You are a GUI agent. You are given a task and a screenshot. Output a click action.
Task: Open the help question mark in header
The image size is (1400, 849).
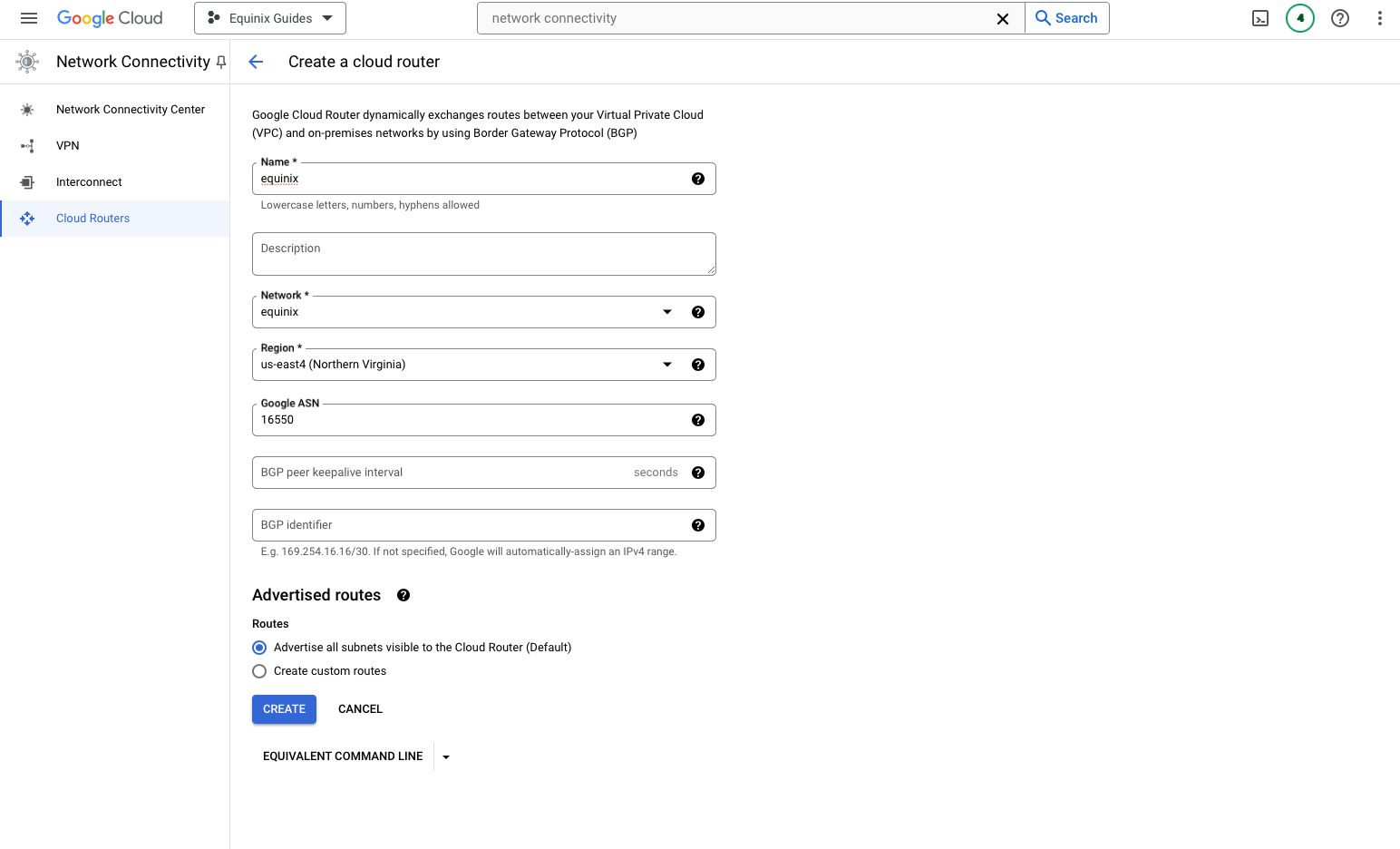(x=1340, y=18)
